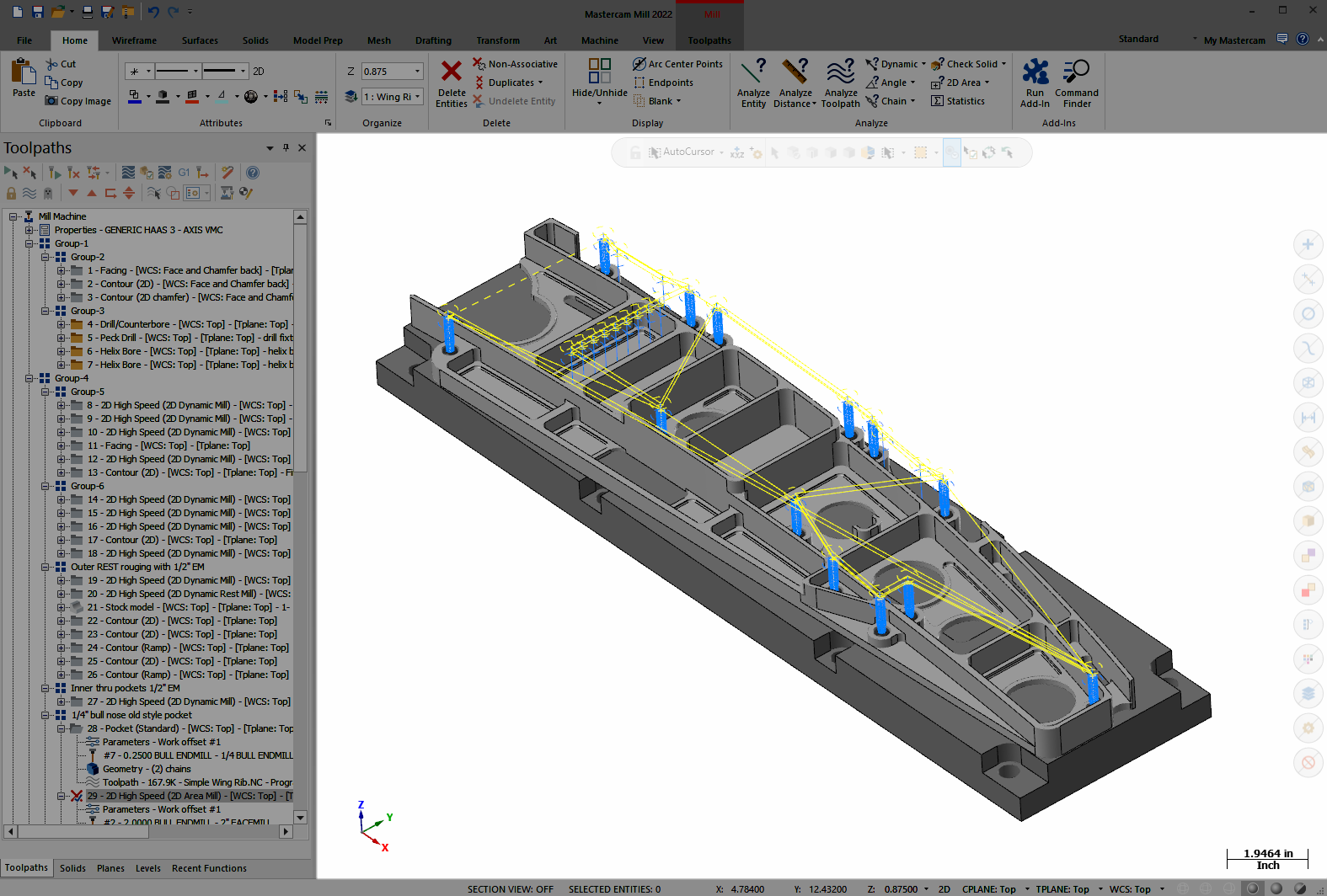The height and width of the screenshot is (896, 1327).
Task: Move insert arrow up one item
Action: coord(92,193)
